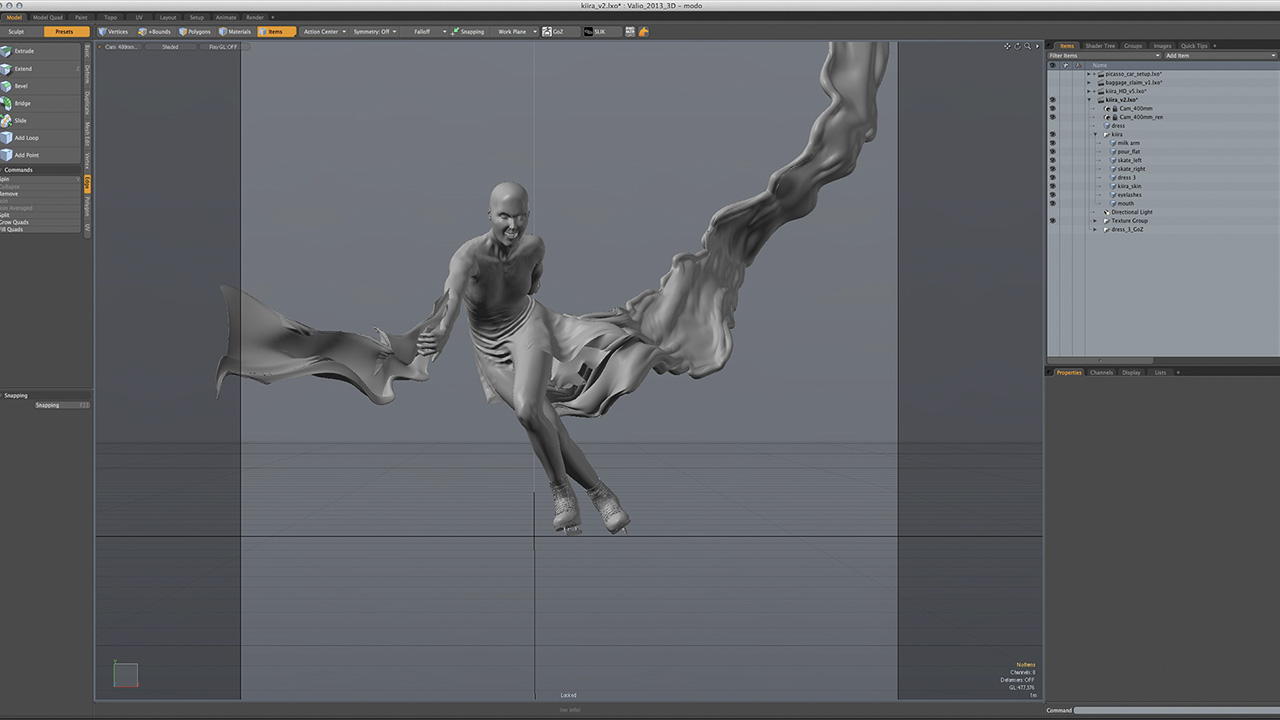Viewport: 1280px width, 720px height.
Task: Click the RayGL:OFF viewport button
Action: point(223,47)
